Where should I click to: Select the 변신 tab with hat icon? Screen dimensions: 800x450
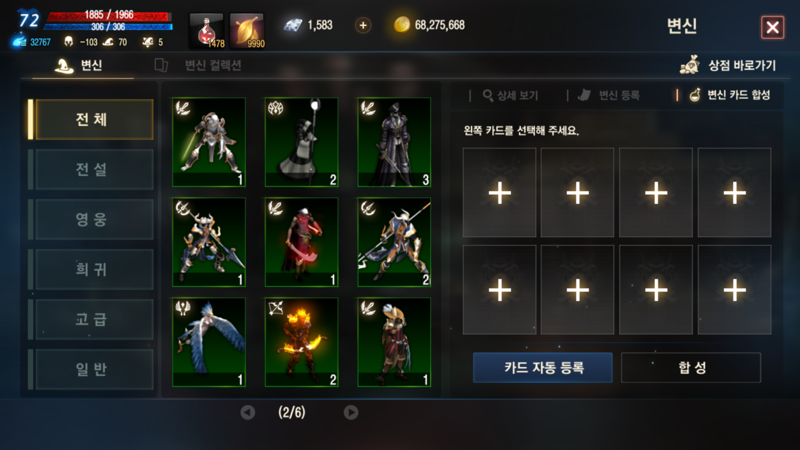[x=79, y=65]
